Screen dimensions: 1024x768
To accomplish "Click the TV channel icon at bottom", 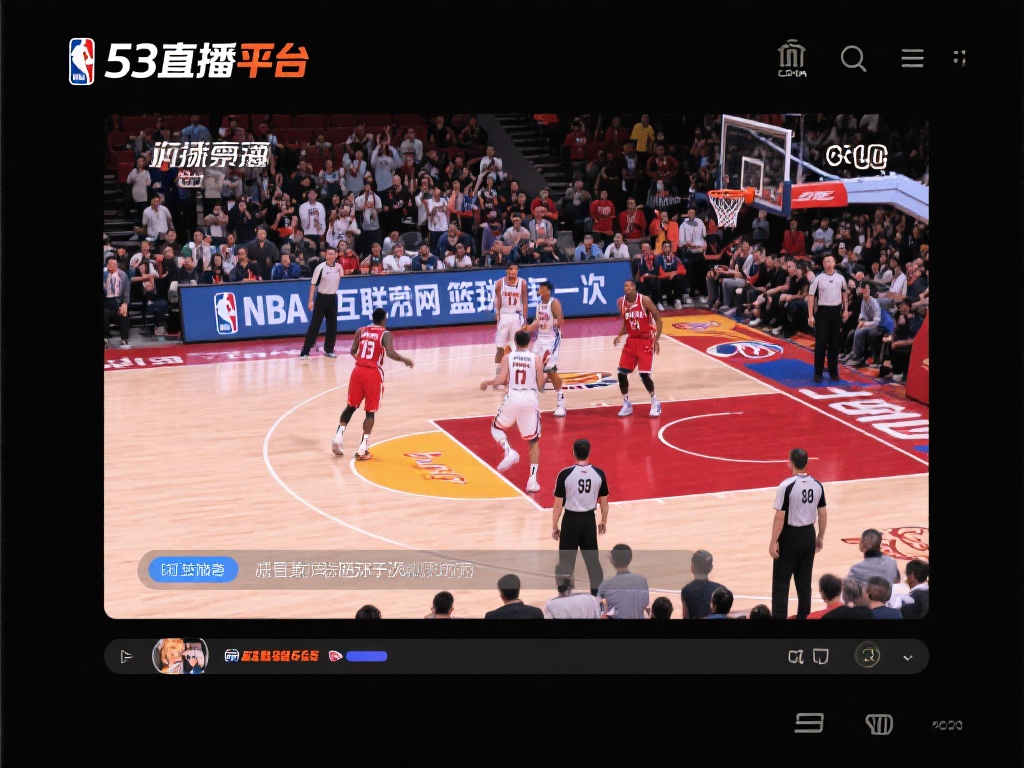I will tap(809, 723).
